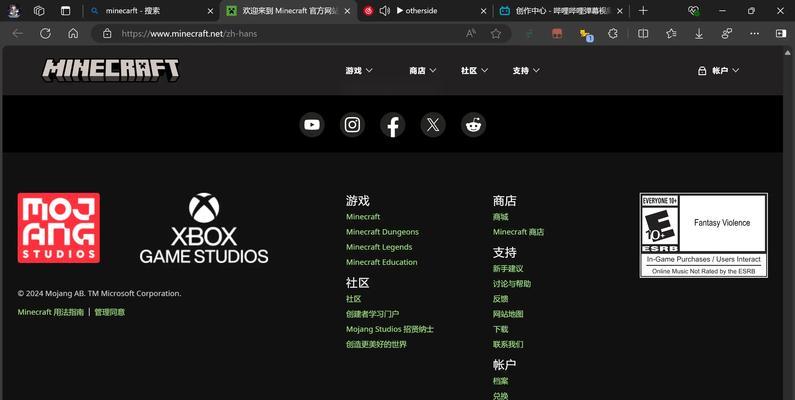Open the 联系我们 contact link

(508, 344)
